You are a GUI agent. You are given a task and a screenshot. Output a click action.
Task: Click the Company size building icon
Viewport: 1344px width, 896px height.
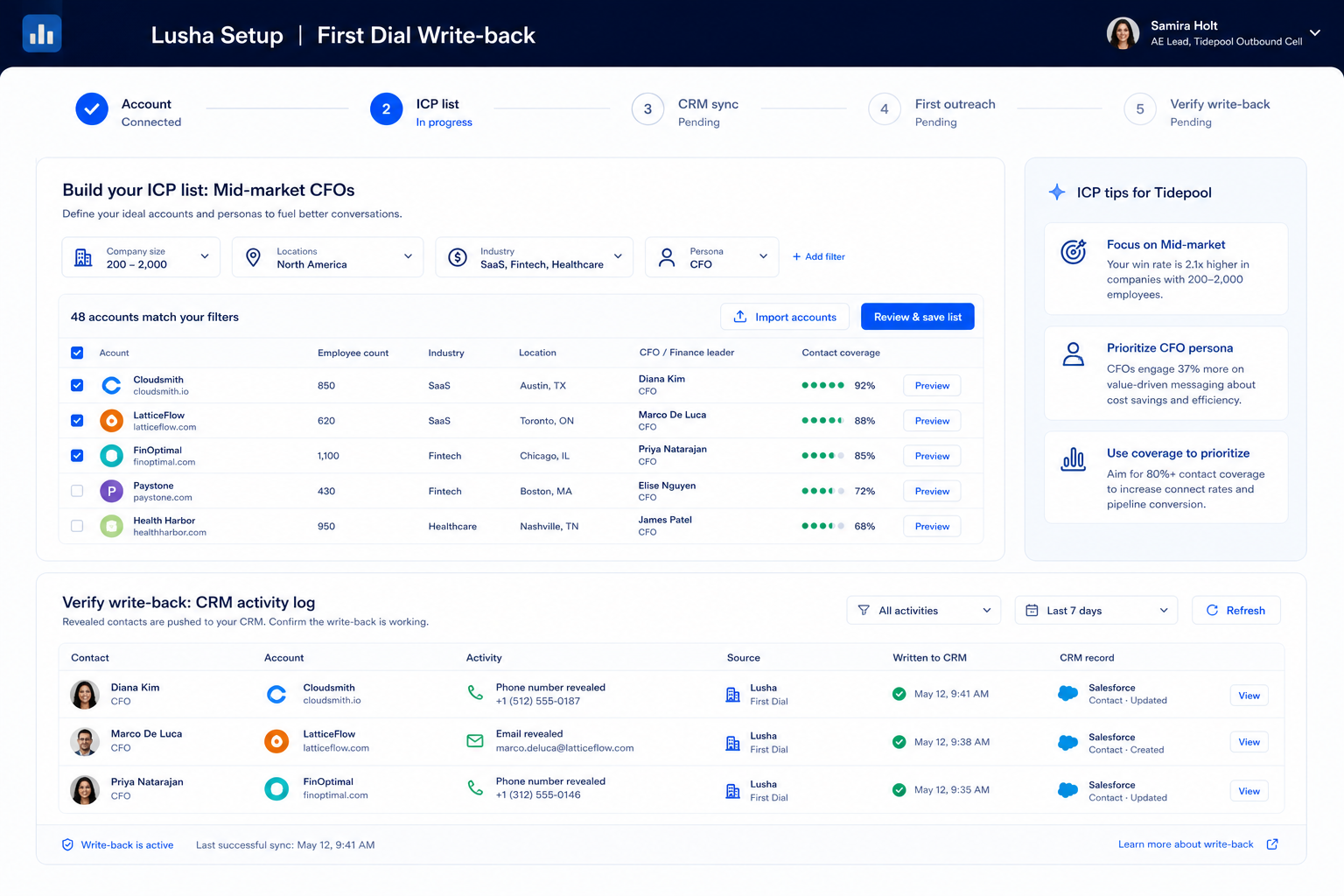point(83,257)
